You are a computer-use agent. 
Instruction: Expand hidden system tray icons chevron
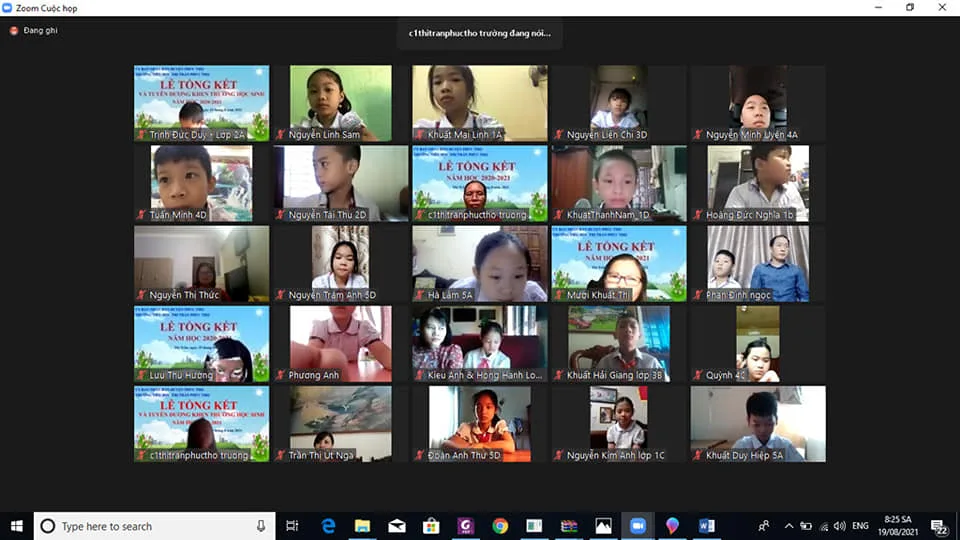click(789, 526)
